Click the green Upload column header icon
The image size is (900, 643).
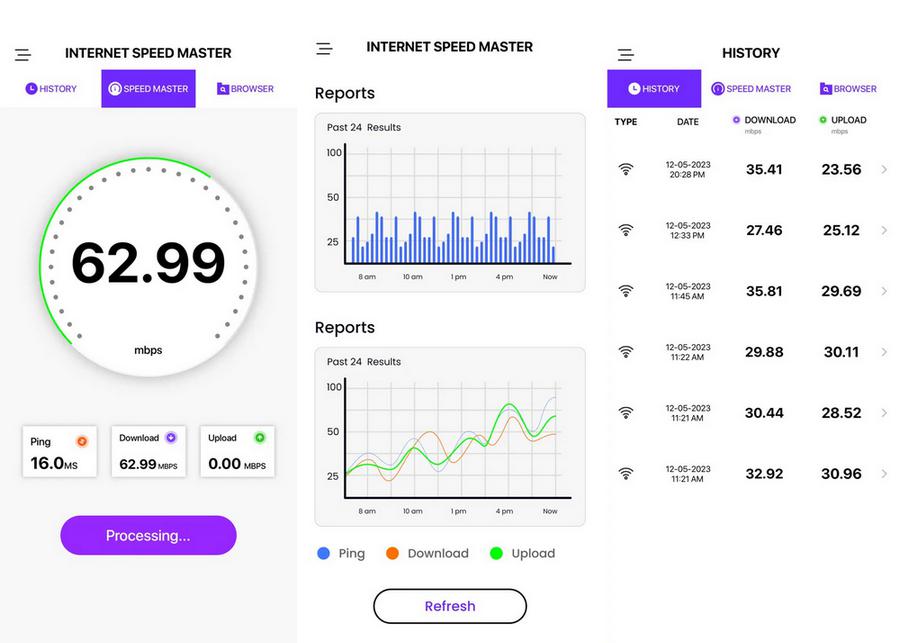[823, 120]
